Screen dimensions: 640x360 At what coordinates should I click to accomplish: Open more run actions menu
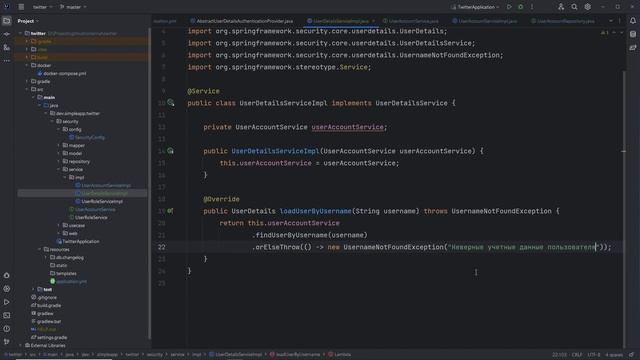click(x=532, y=7)
